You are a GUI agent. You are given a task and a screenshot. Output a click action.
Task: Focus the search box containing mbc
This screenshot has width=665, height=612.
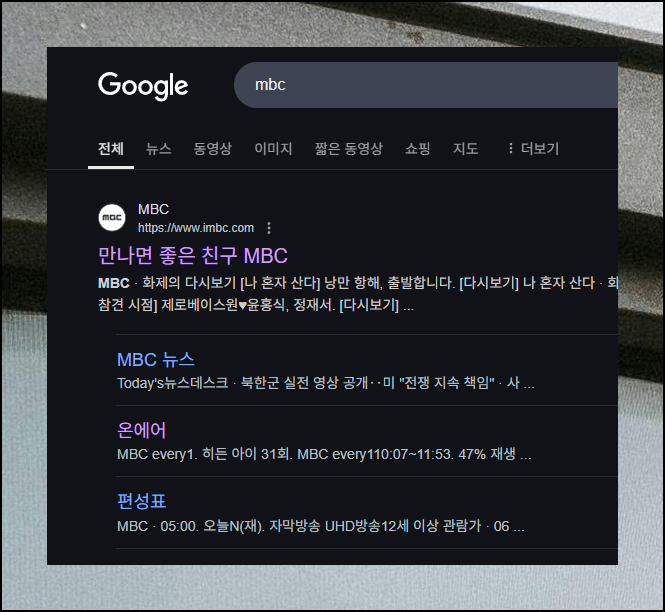click(x=426, y=85)
